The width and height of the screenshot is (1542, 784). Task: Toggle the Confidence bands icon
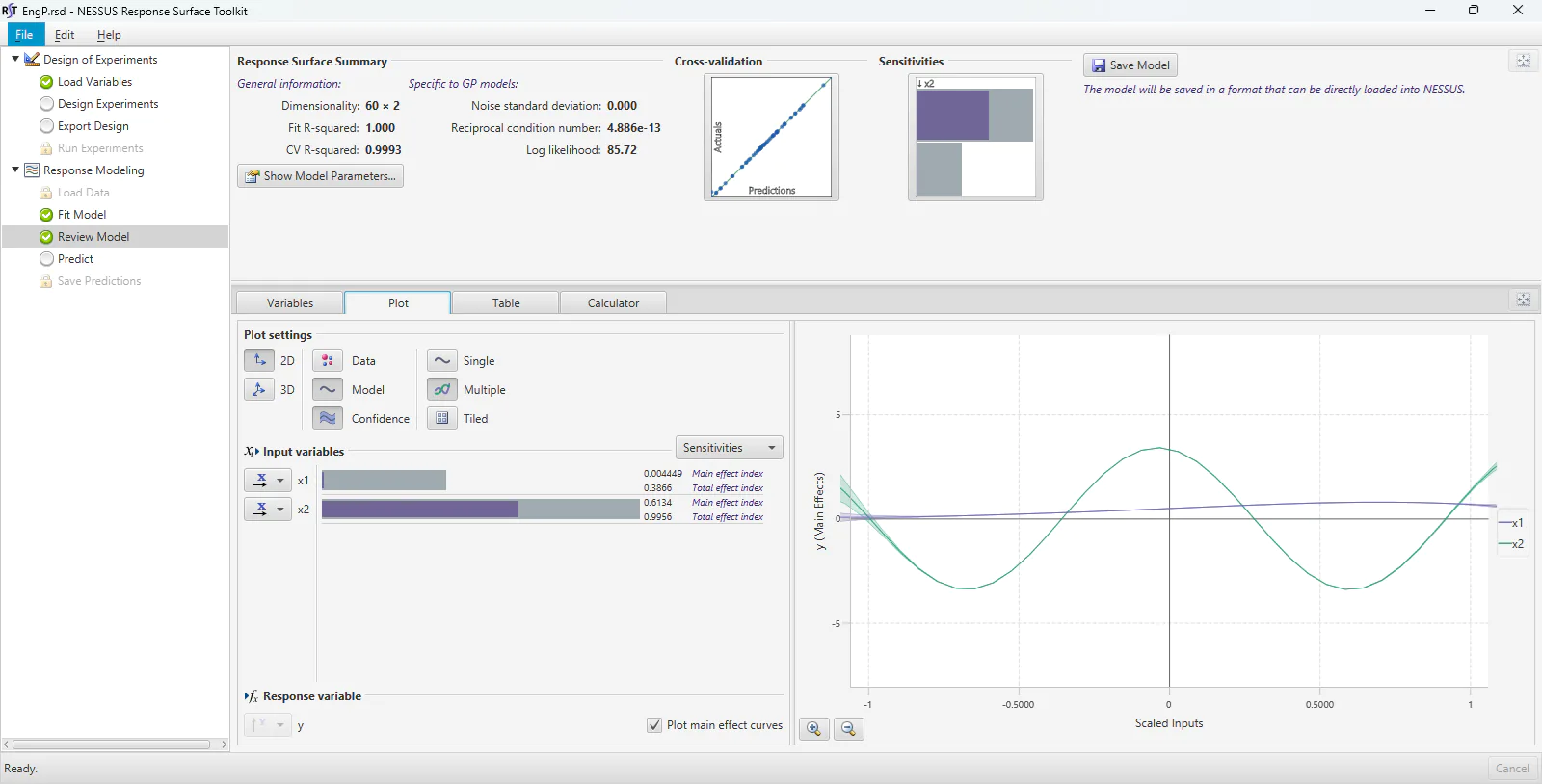pyautogui.click(x=328, y=418)
